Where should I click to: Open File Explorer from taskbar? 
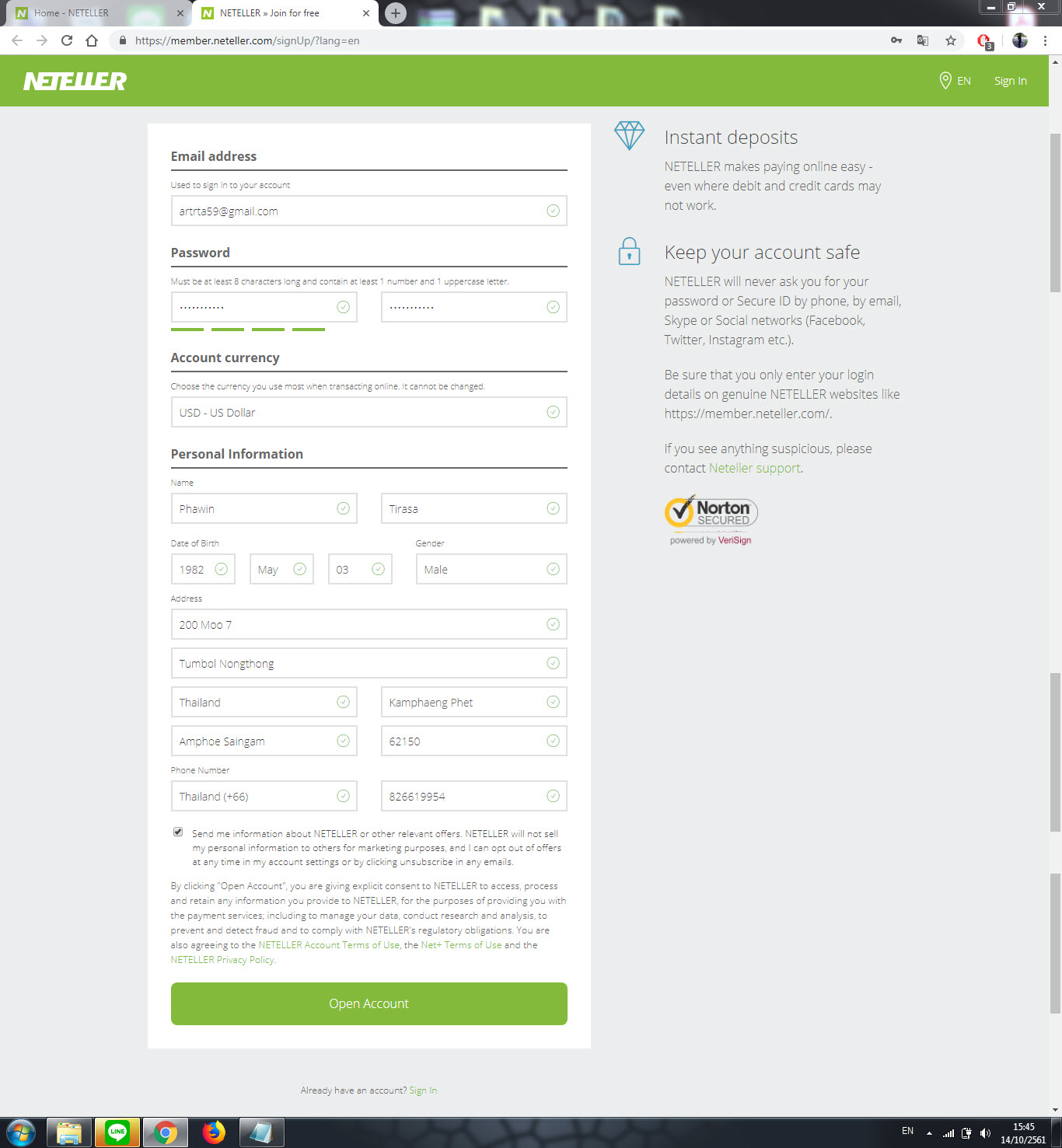[x=69, y=1132]
